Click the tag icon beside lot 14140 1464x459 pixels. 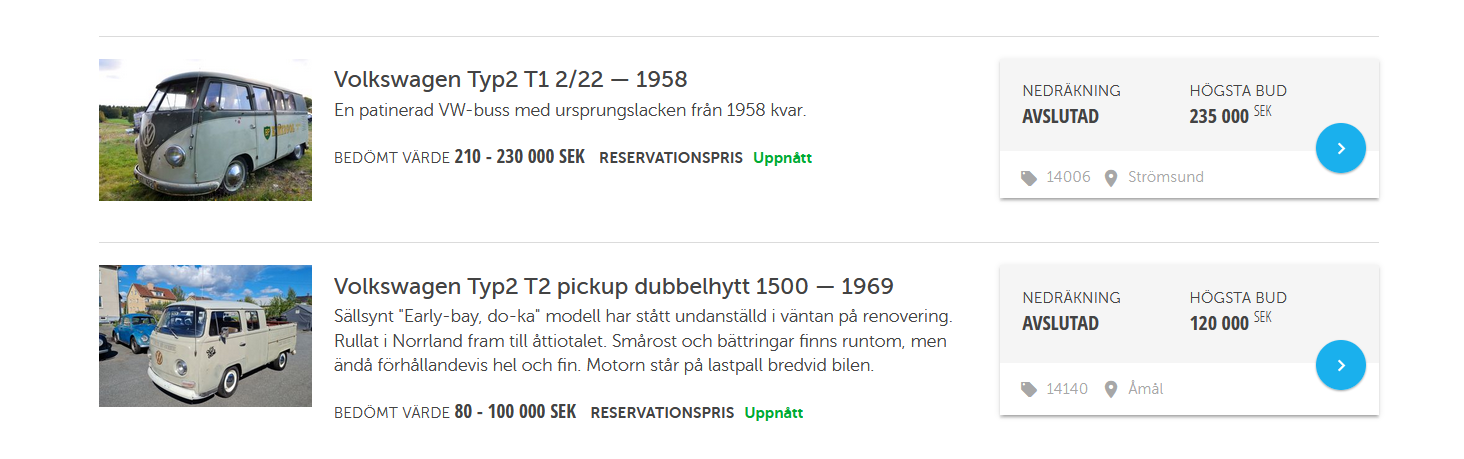(1029, 389)
